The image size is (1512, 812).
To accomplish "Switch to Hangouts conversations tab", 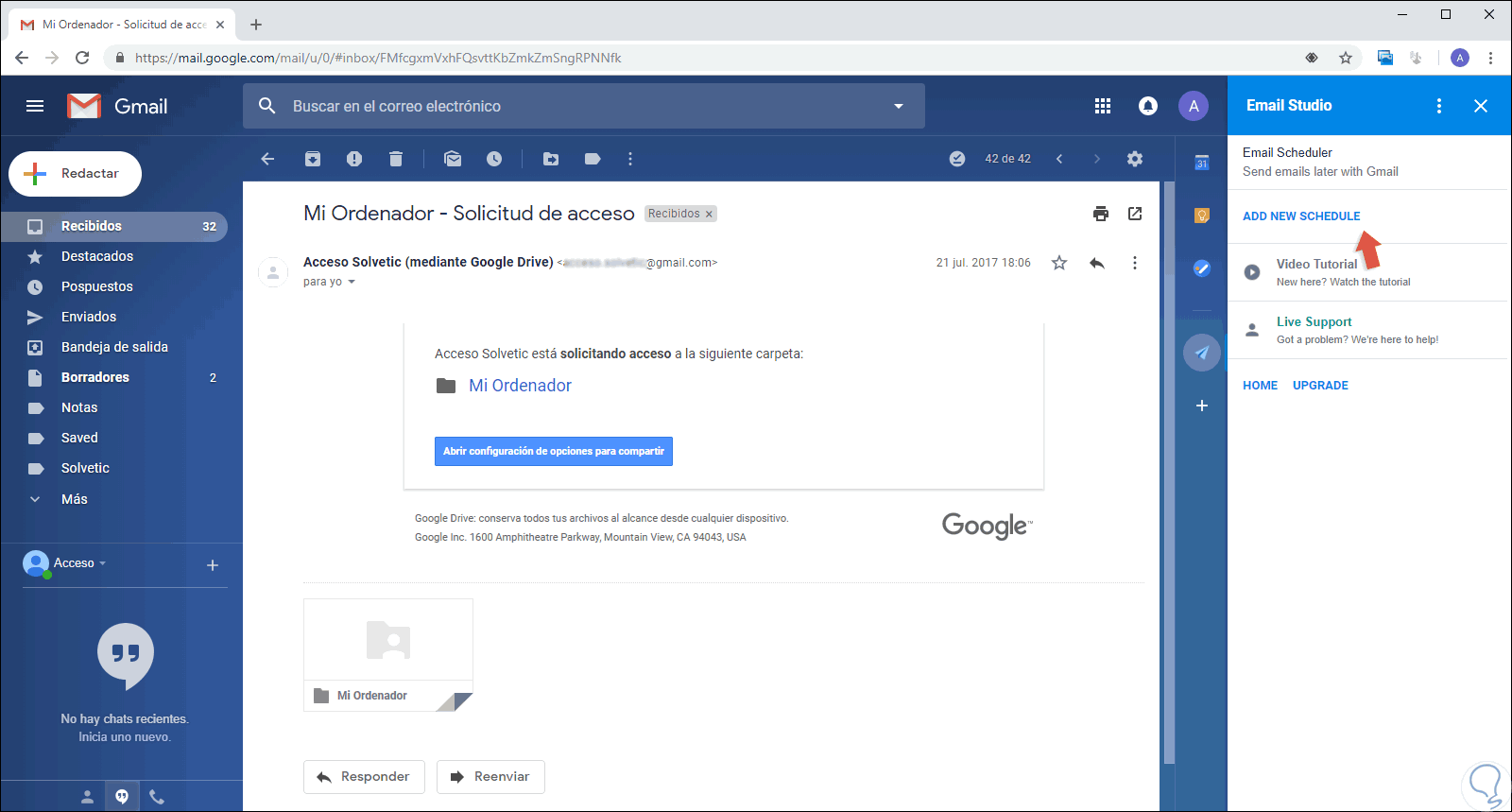I will point(122,797).
